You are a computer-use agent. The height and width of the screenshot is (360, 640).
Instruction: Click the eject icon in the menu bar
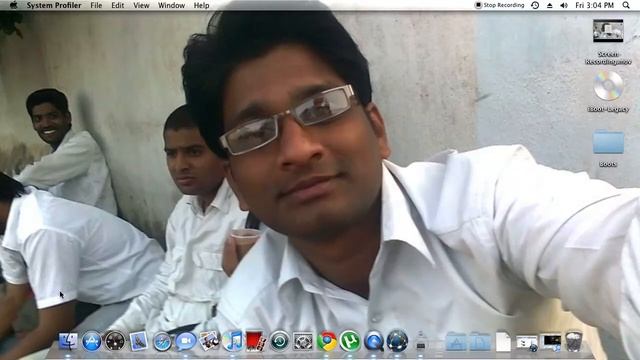(x=550, y=5)
